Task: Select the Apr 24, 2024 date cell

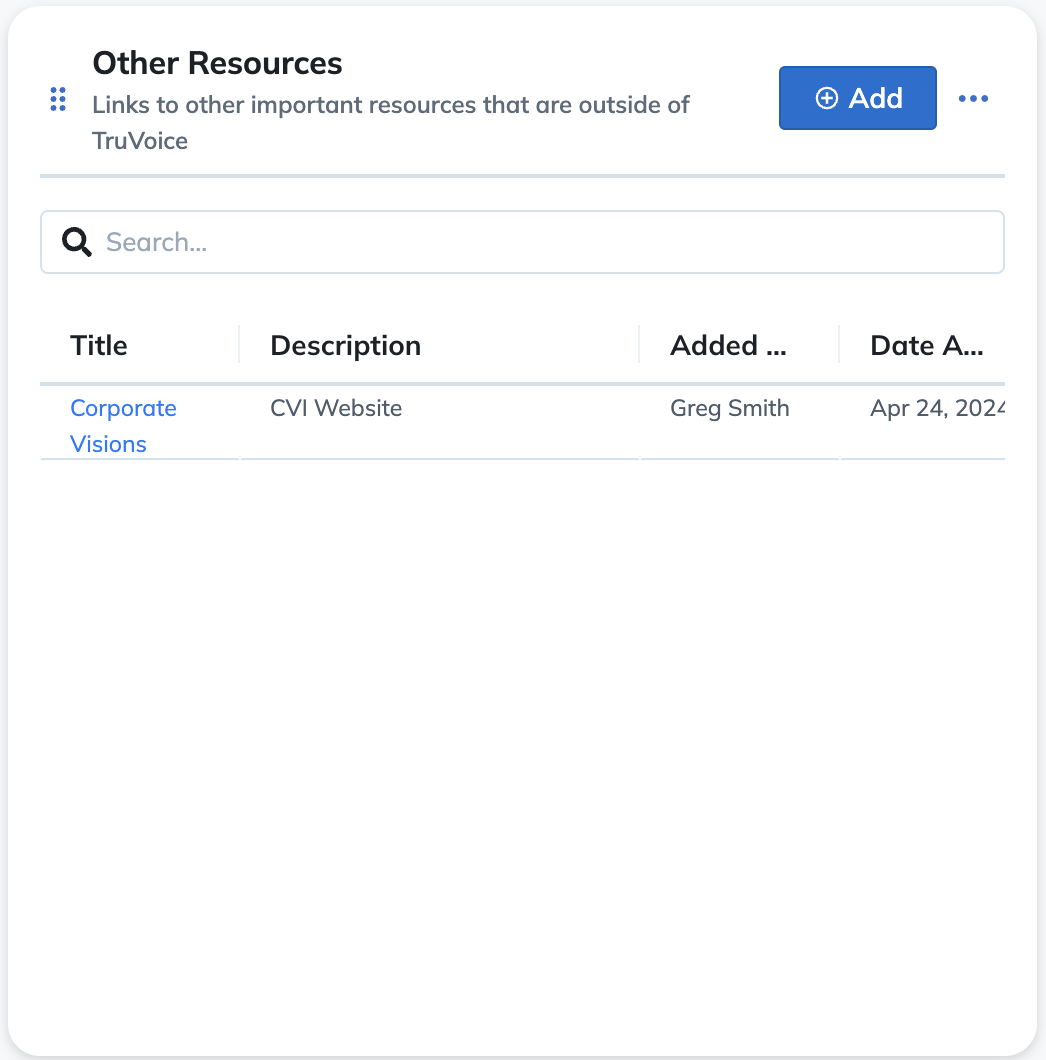Action: 937,408
